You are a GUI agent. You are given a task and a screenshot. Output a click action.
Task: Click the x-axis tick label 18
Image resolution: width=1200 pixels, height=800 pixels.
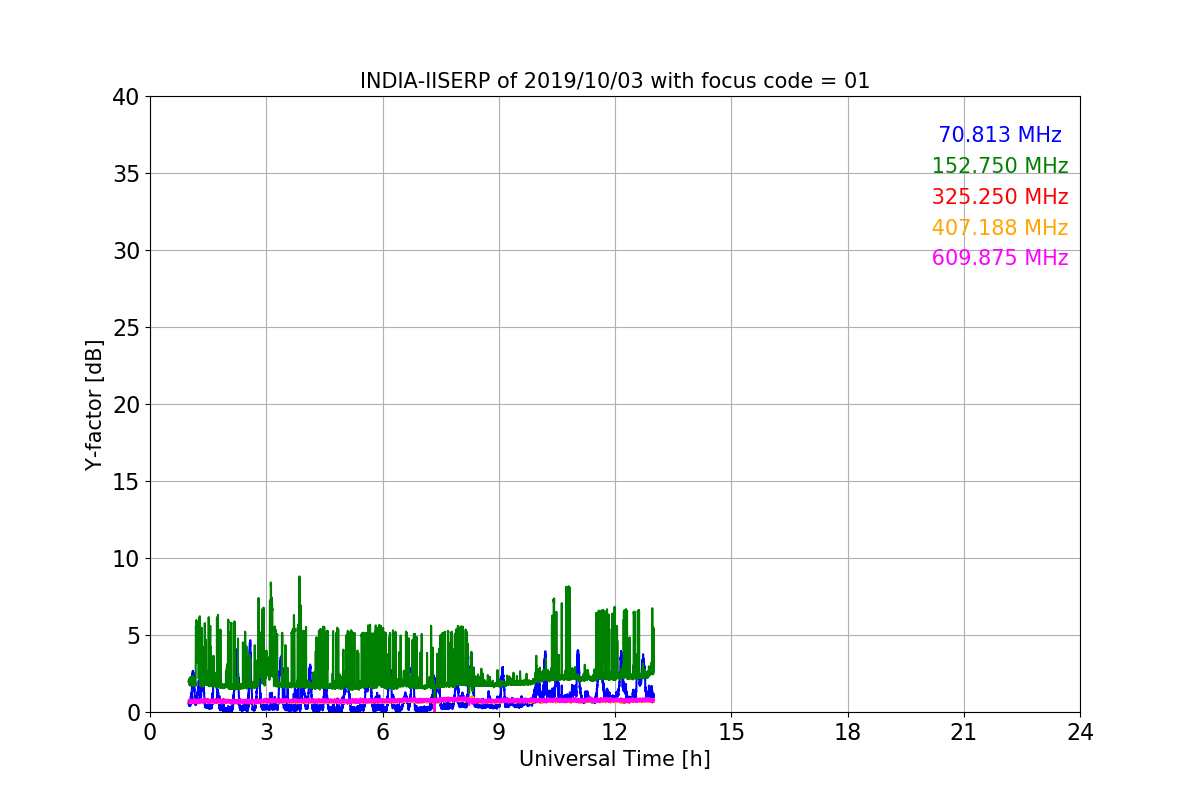(x=848, y=732)
